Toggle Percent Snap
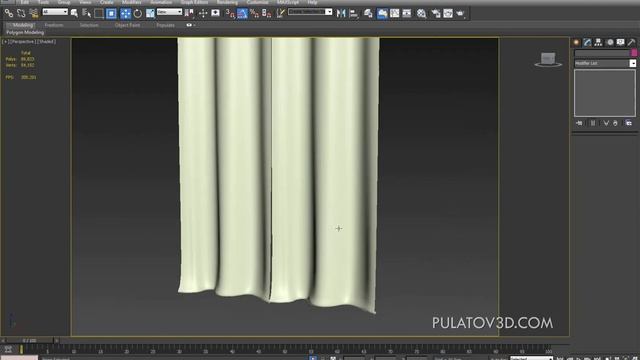The width and height of the screenshot is (640, 360). point(254,13)
